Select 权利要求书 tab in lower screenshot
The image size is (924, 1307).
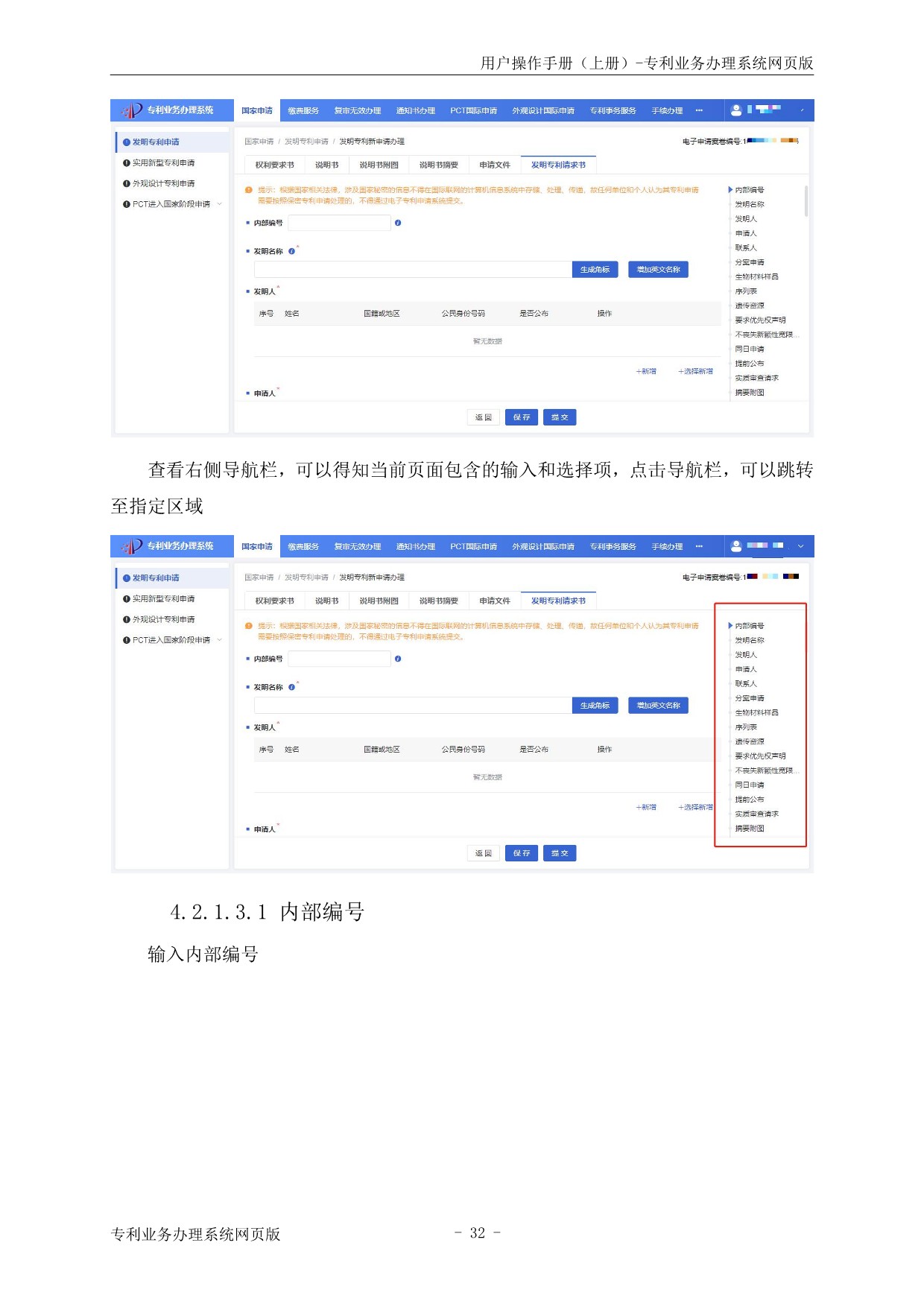(x=274, y=601)
